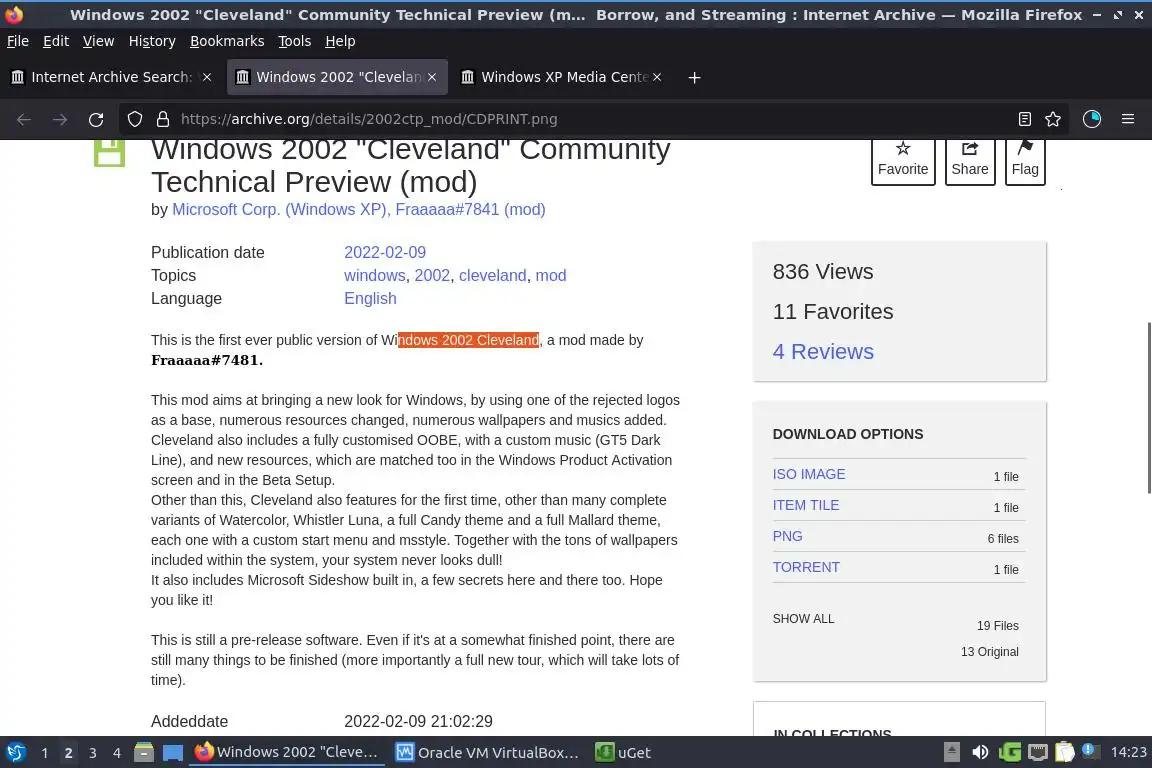Open the File menu
This screenshot has width=1152, height=768.
point(18,41)
